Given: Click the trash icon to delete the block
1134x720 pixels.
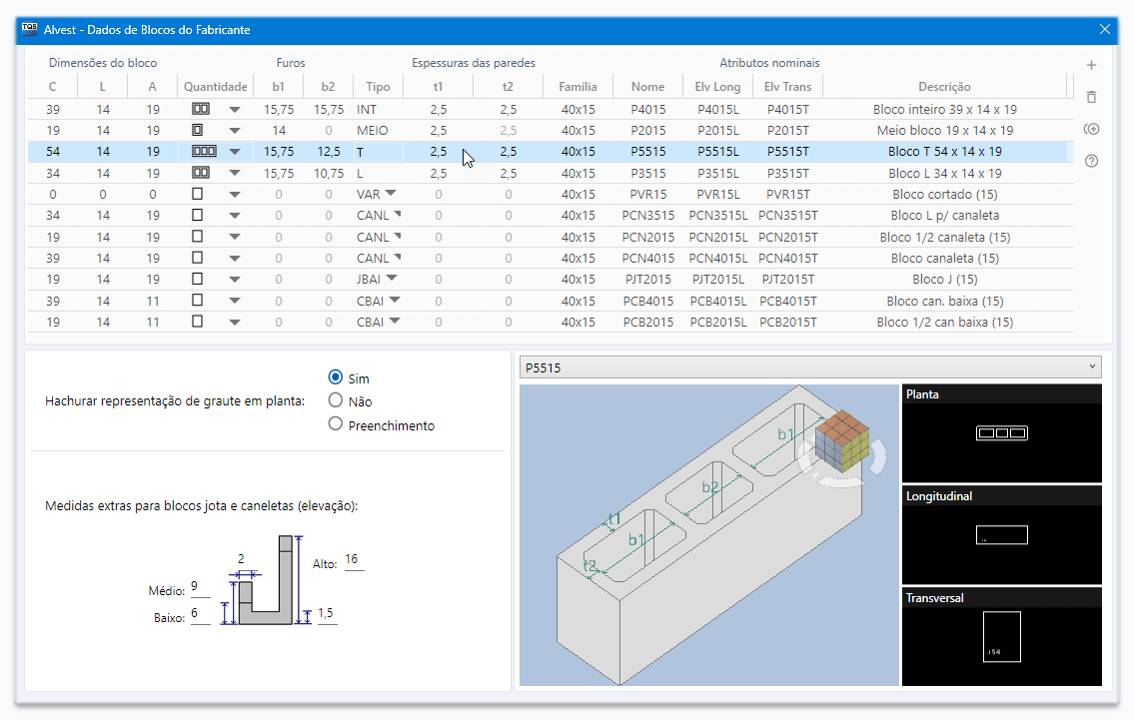Looking at the screenshot, I should [1091, 97].
